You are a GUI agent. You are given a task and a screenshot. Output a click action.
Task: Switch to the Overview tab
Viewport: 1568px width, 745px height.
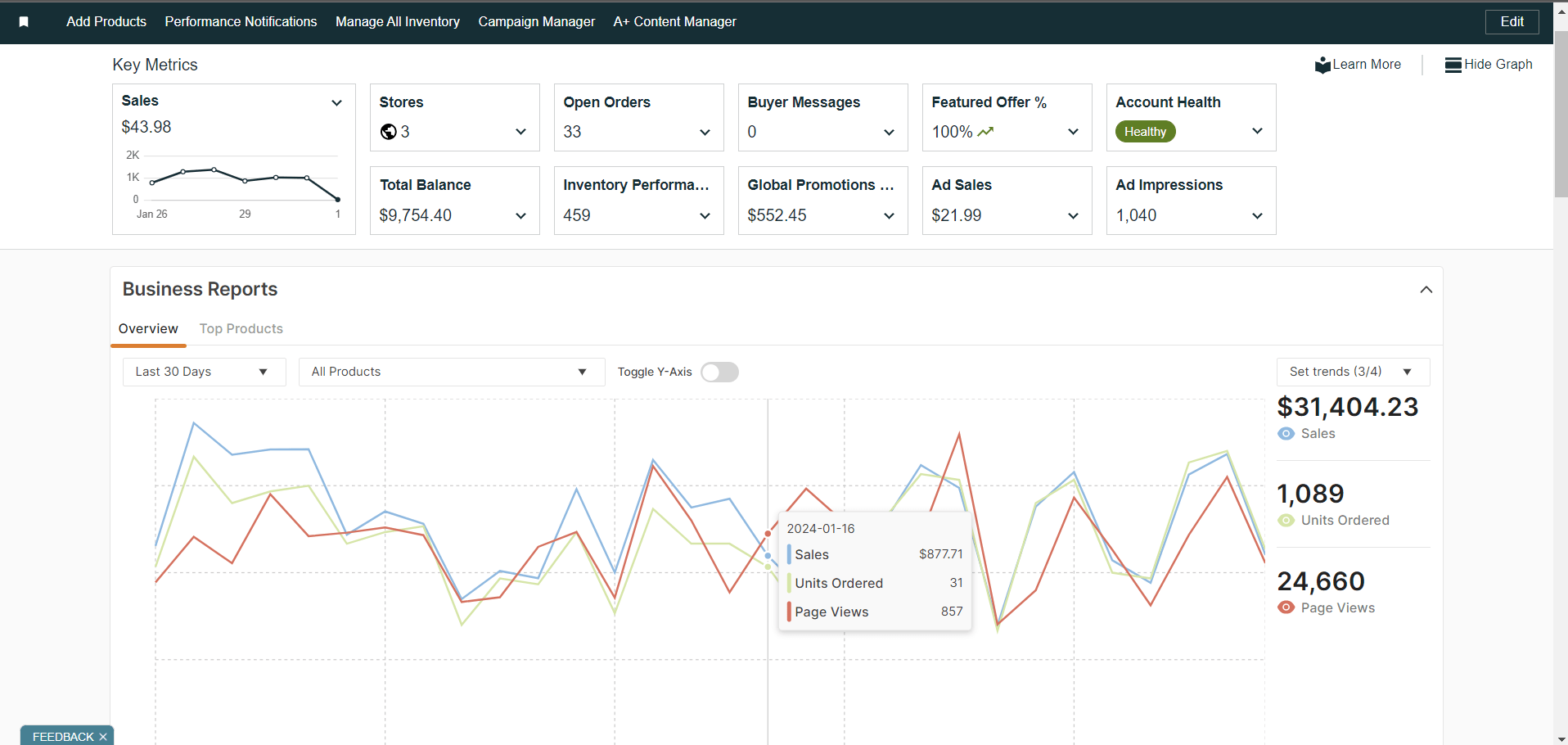(148, 329)
